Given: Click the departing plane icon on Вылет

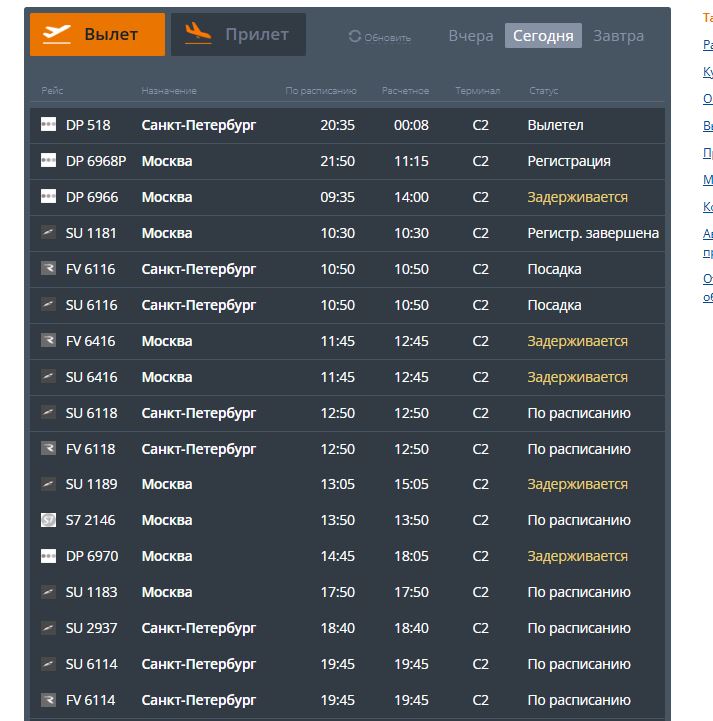Looking at the screenshot, I should point(57,34).
